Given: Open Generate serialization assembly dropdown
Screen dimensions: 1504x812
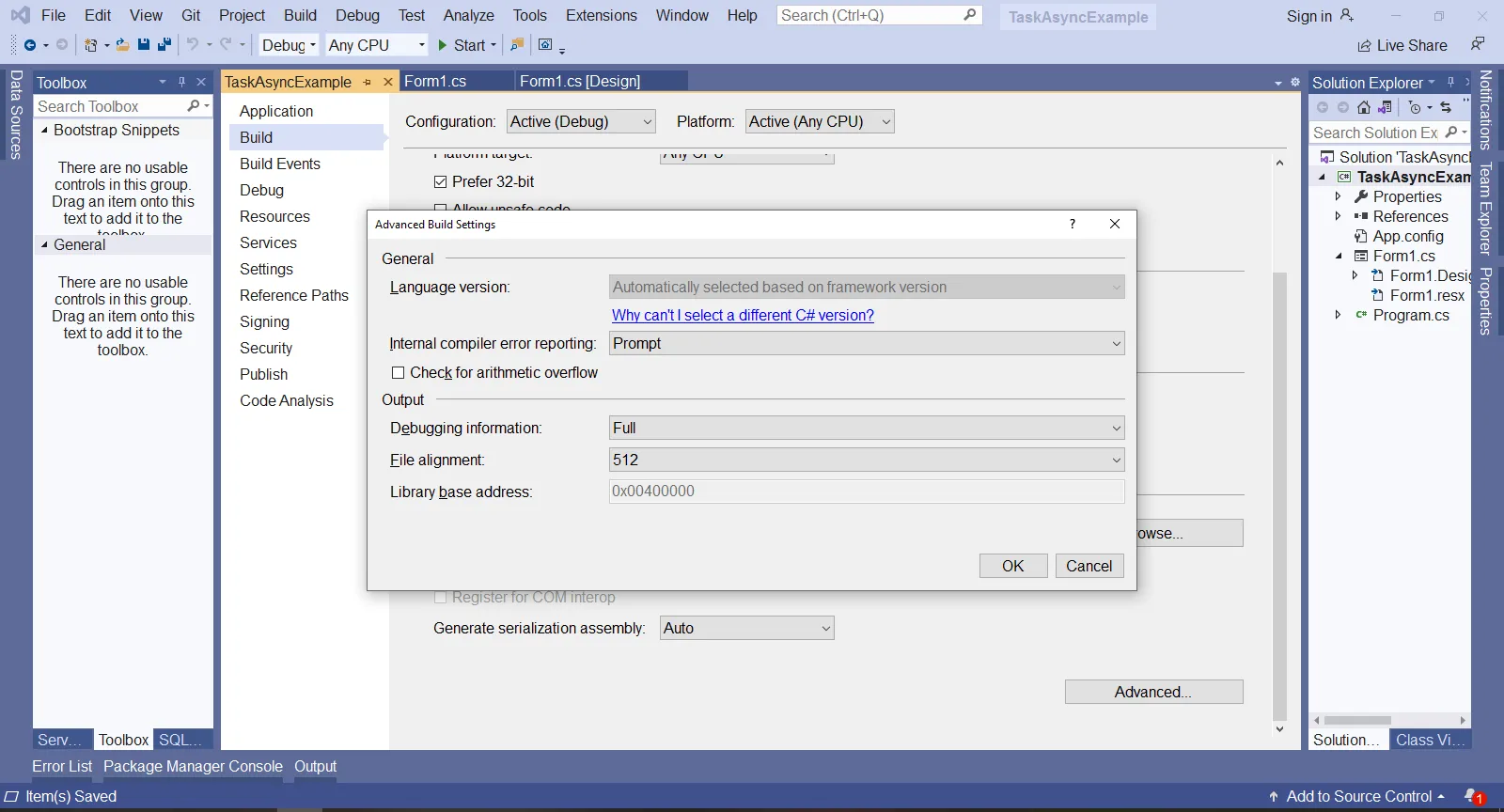Looking at the screenshot, I should 747,629.
